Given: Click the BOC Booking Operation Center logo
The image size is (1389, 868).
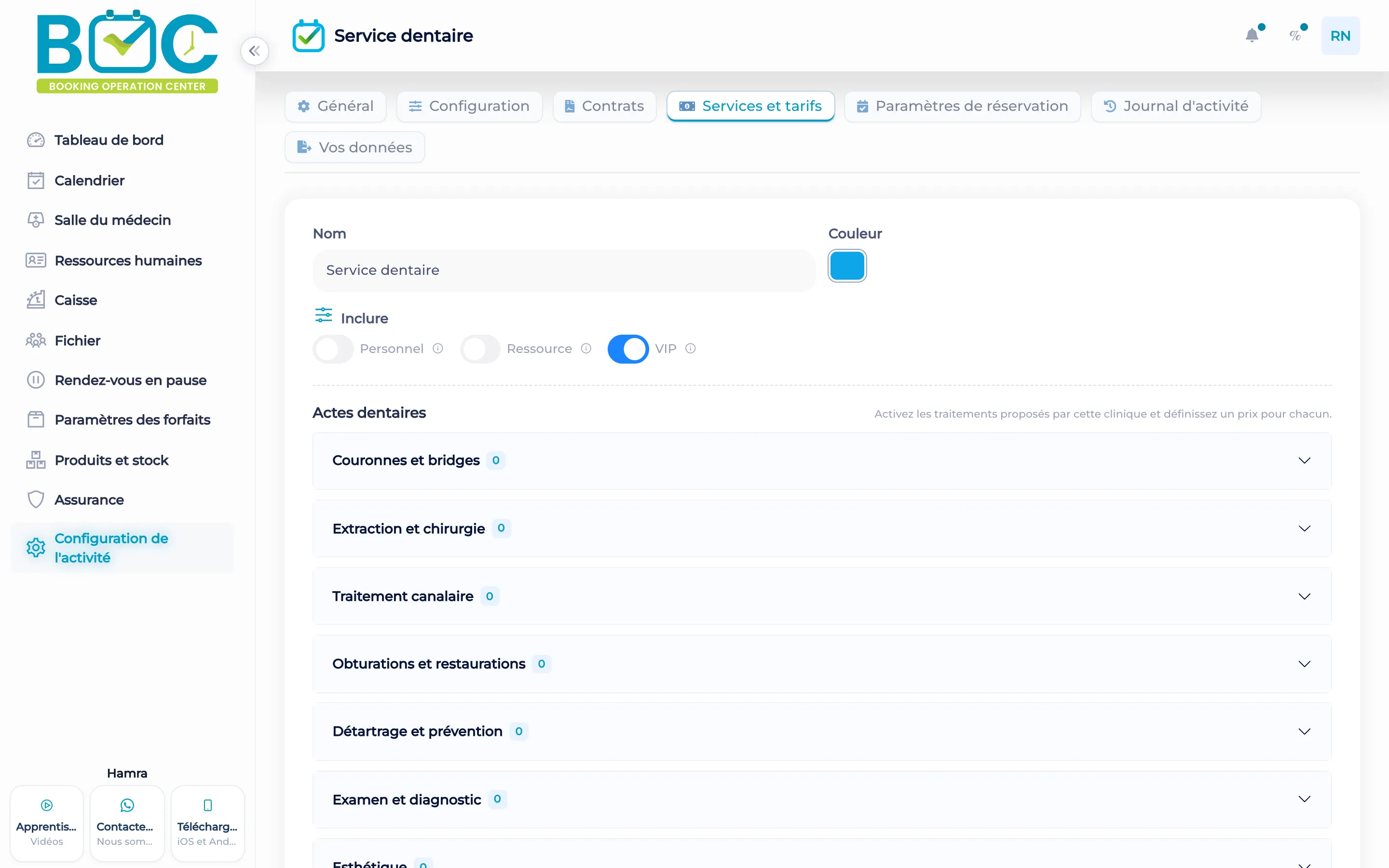Looking at the screenshot, I should [127, 51].
